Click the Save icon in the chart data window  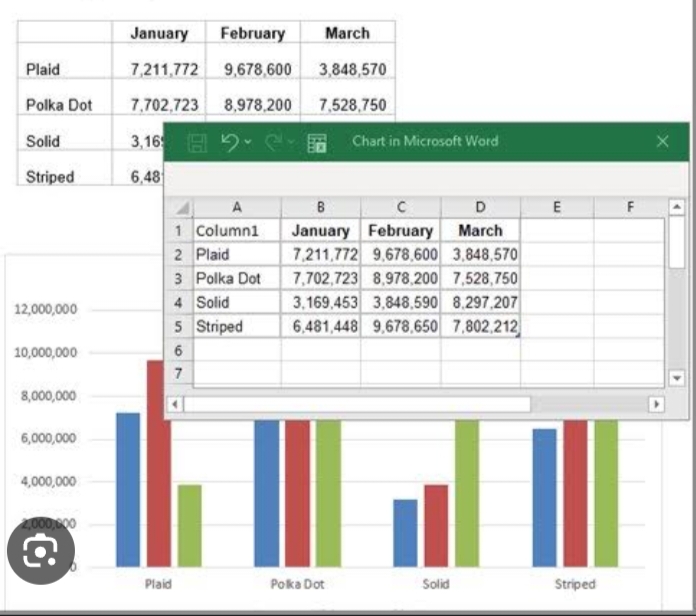pos(197,142)
